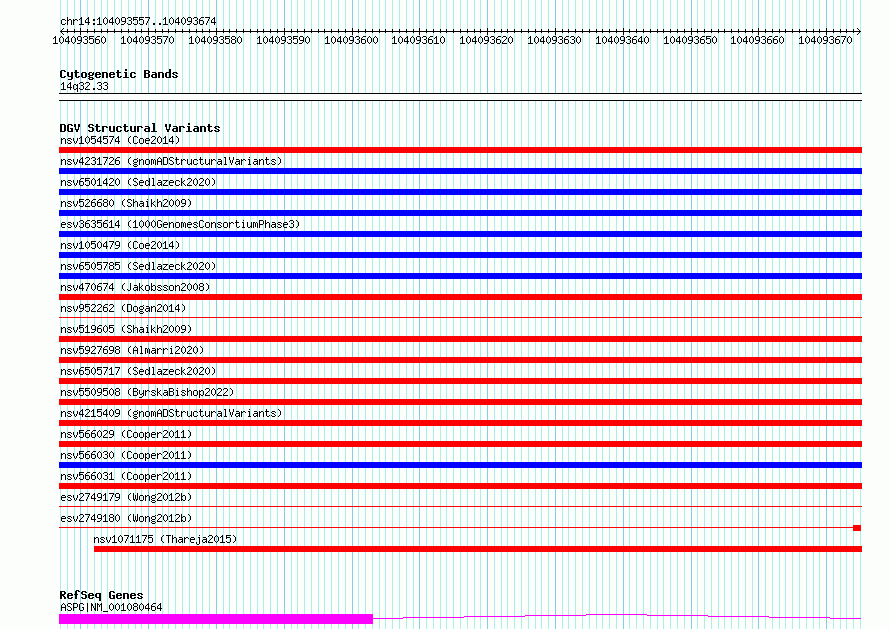This screenshot has width=890, height=629.
Task: Open the nsv6501420 (Sedlazeck2020) variant label
Action: [x=138, y=182]
